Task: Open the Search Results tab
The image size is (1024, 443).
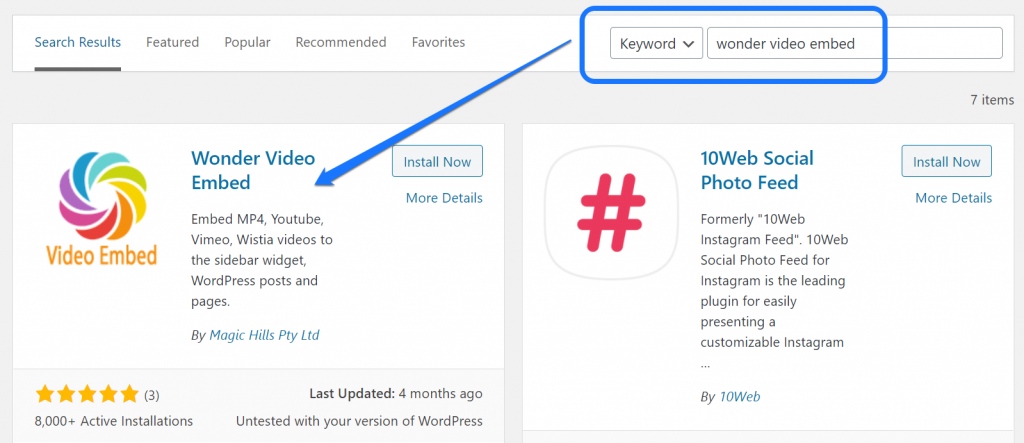Action: pos(78,42)
